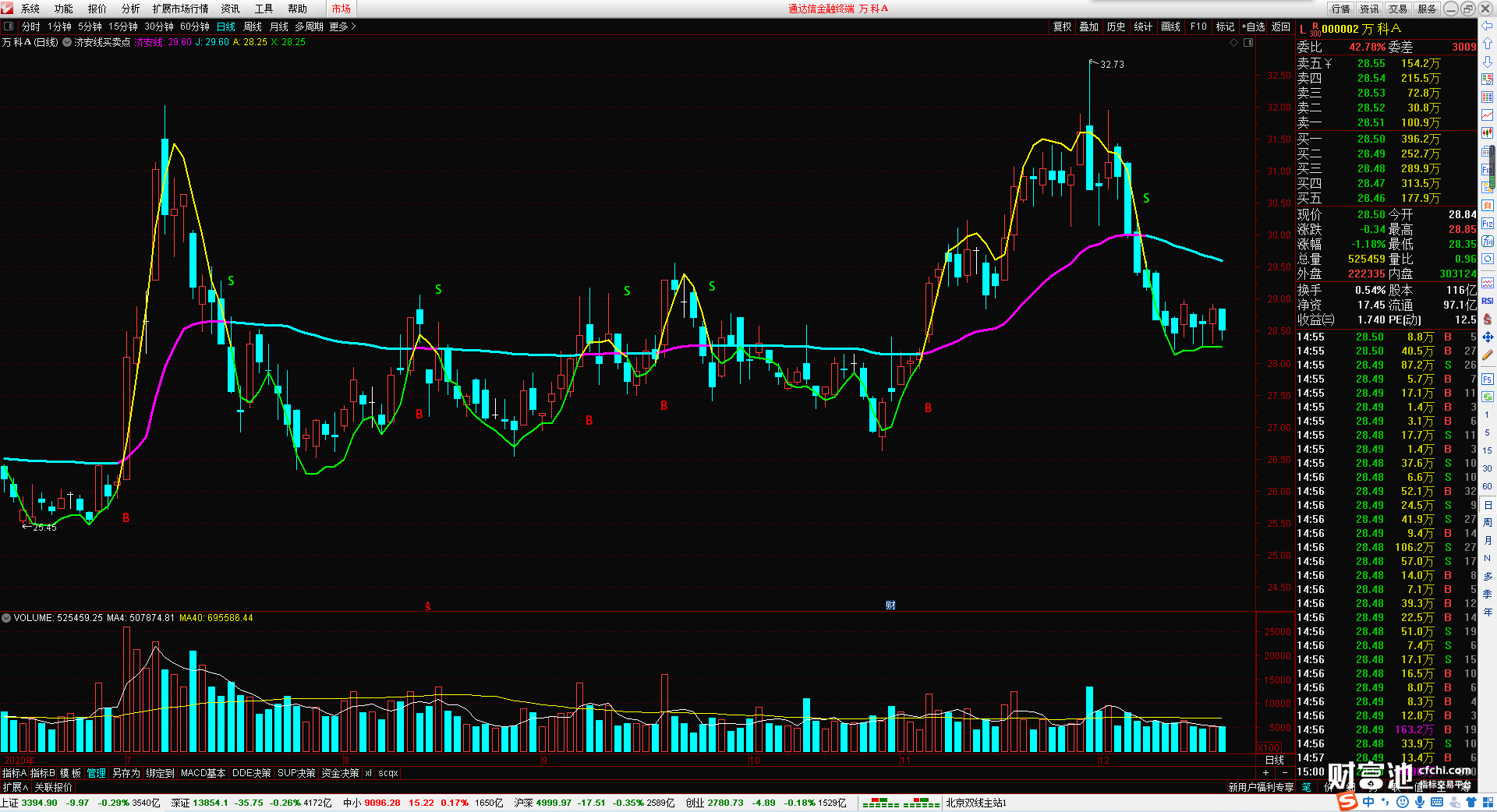
Task: Click the Sogou input method S icon
Action: coord(1347,802)
